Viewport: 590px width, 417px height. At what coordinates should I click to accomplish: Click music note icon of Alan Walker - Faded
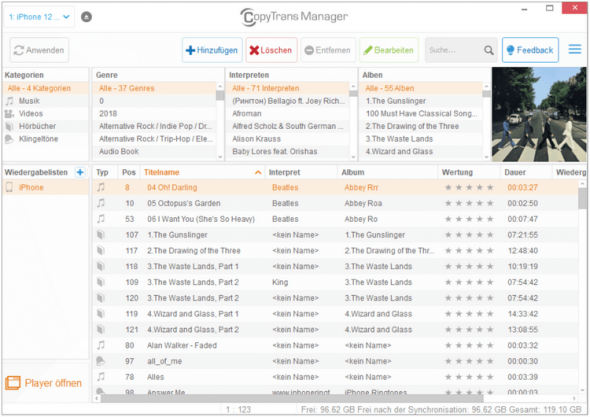click(x=101, y=345)
